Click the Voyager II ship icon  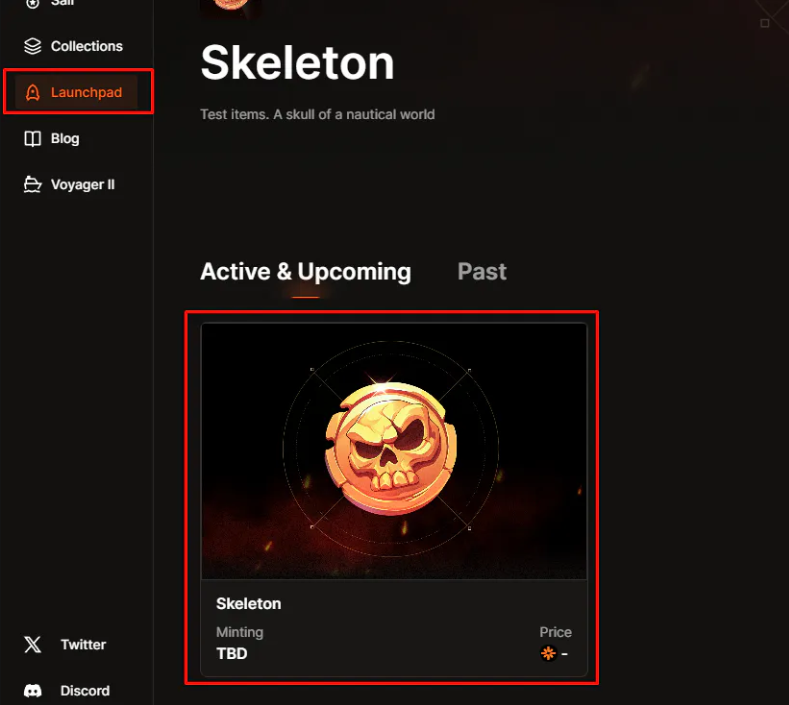point(33,185)
